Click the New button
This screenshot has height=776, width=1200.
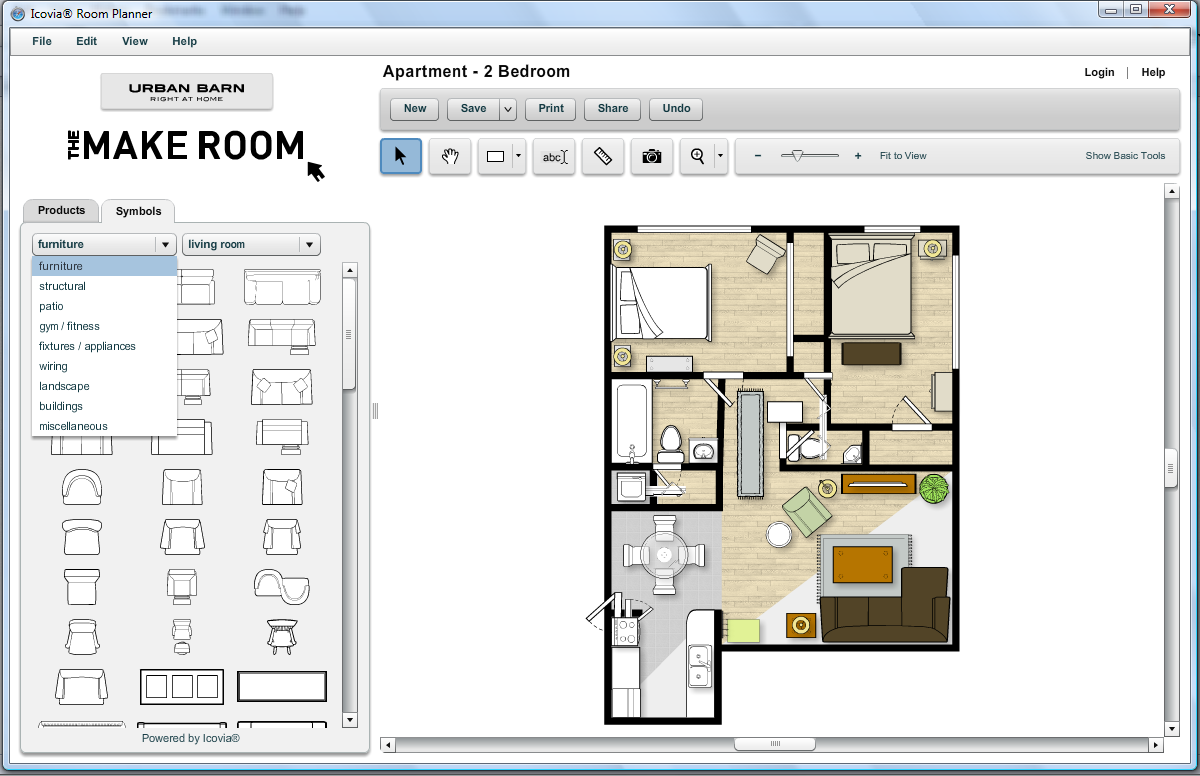[x=415, y=109]
